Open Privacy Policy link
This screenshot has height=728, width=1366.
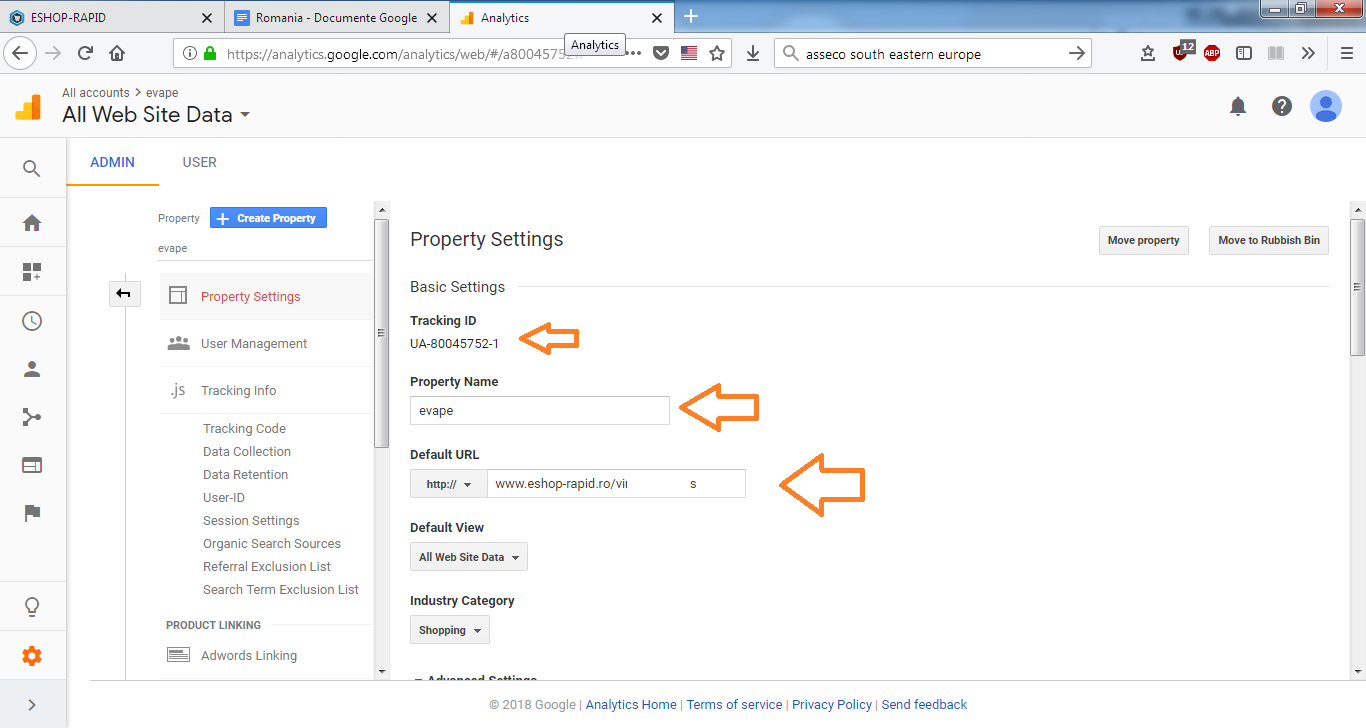pyautogui.click(x=832, y=704)
